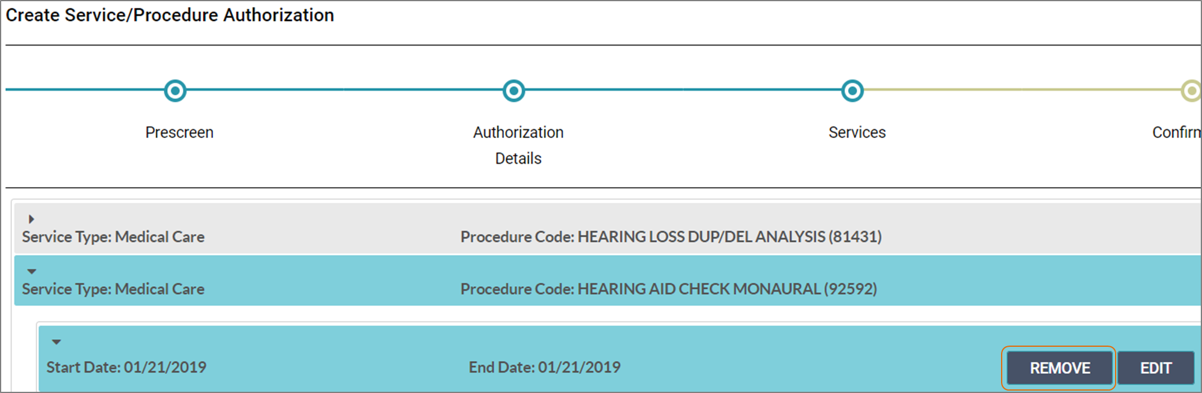The image size is (1202, 393).
Task: Click the first Service Type: Medical Care row
Action: 607,228
